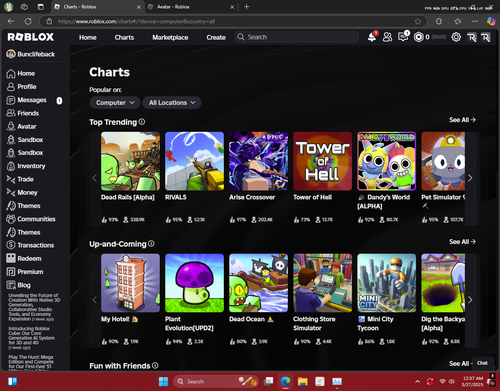Screen dimensions: 500x391
Task: Click the Roblox search field
Action: [x=297, y=37]
